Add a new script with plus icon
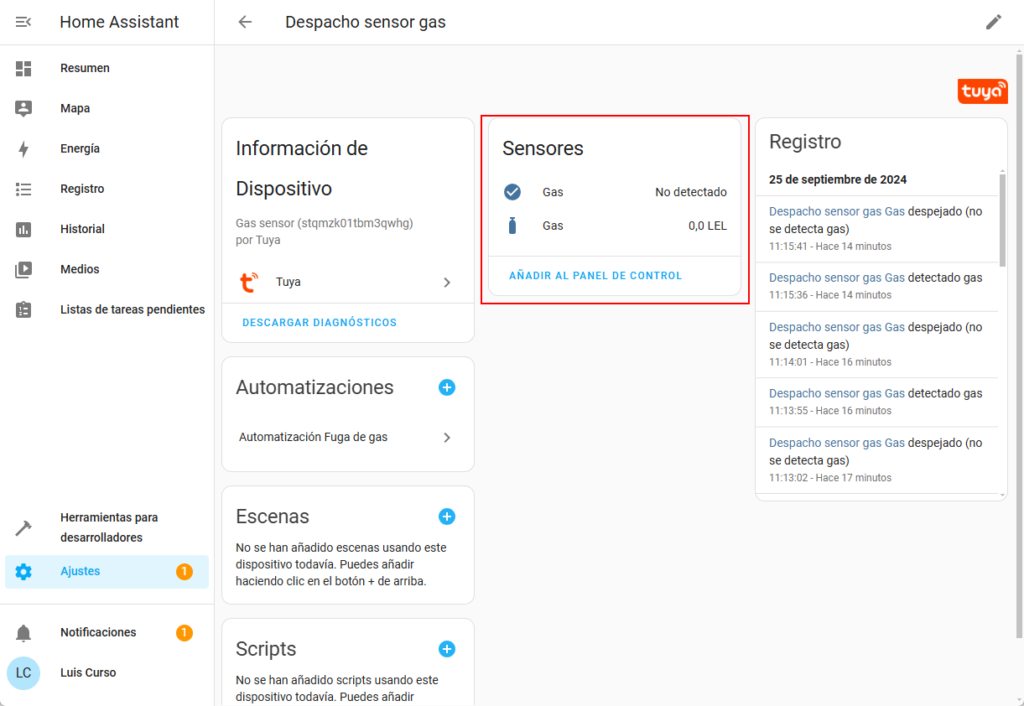The height and width of the screenshot is (706, 1024). (x=447, y=649)
